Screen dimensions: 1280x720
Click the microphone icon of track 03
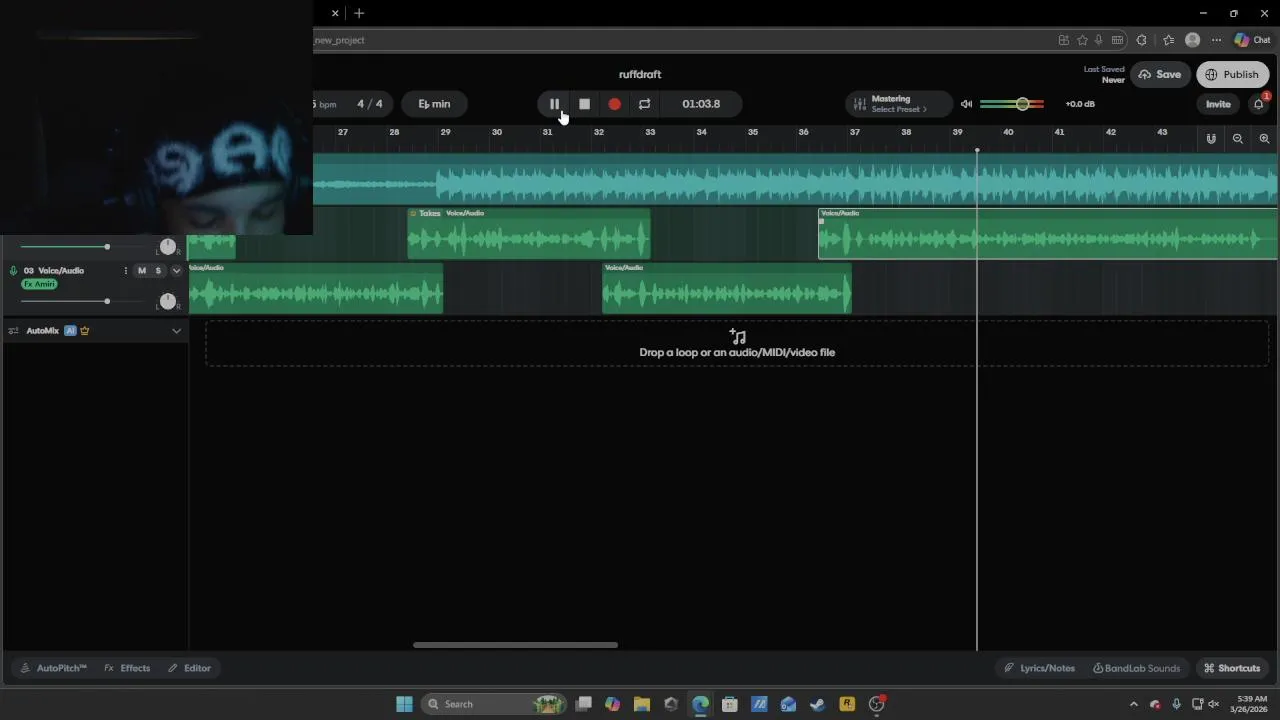pyautogui.click(x=13, y=271)
